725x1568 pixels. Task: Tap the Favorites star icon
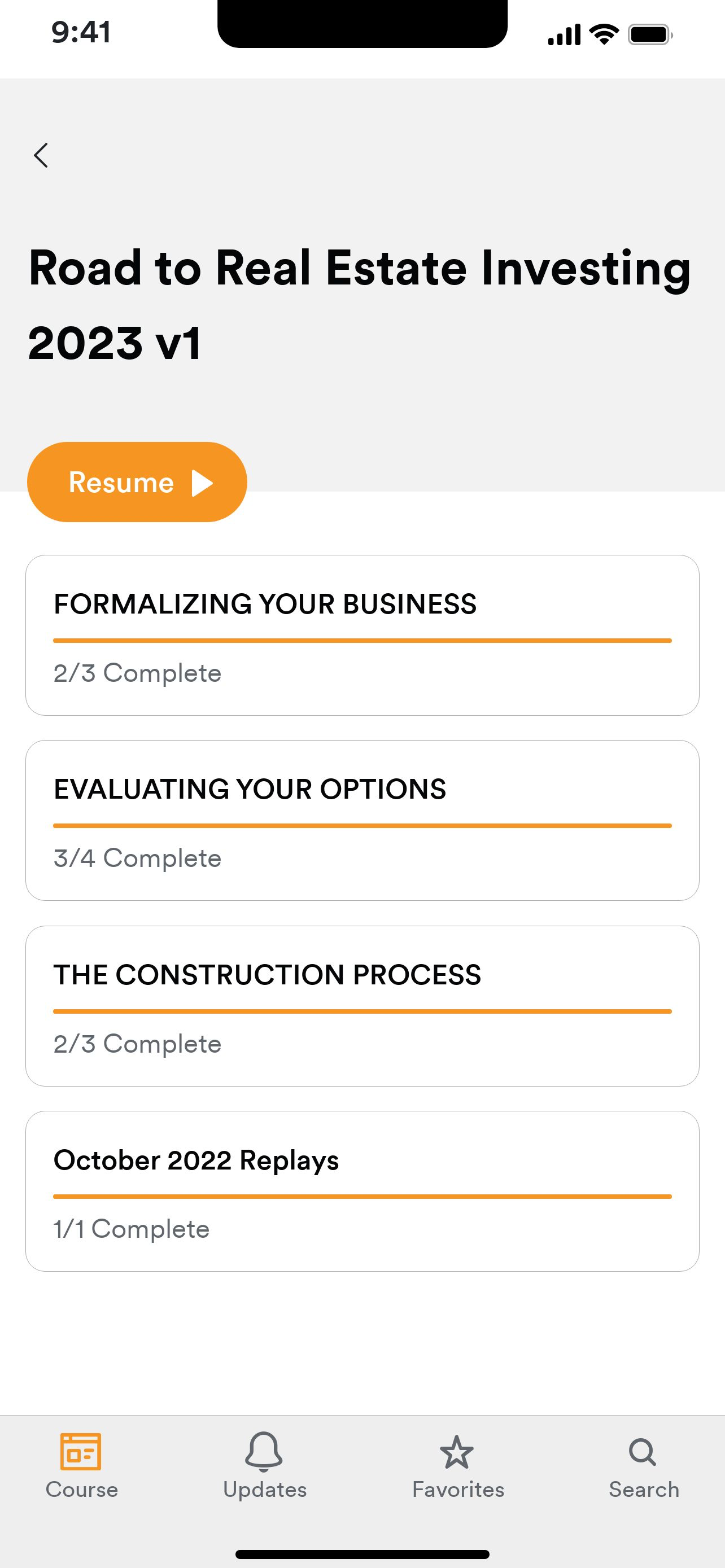[x=457, y=1452]
